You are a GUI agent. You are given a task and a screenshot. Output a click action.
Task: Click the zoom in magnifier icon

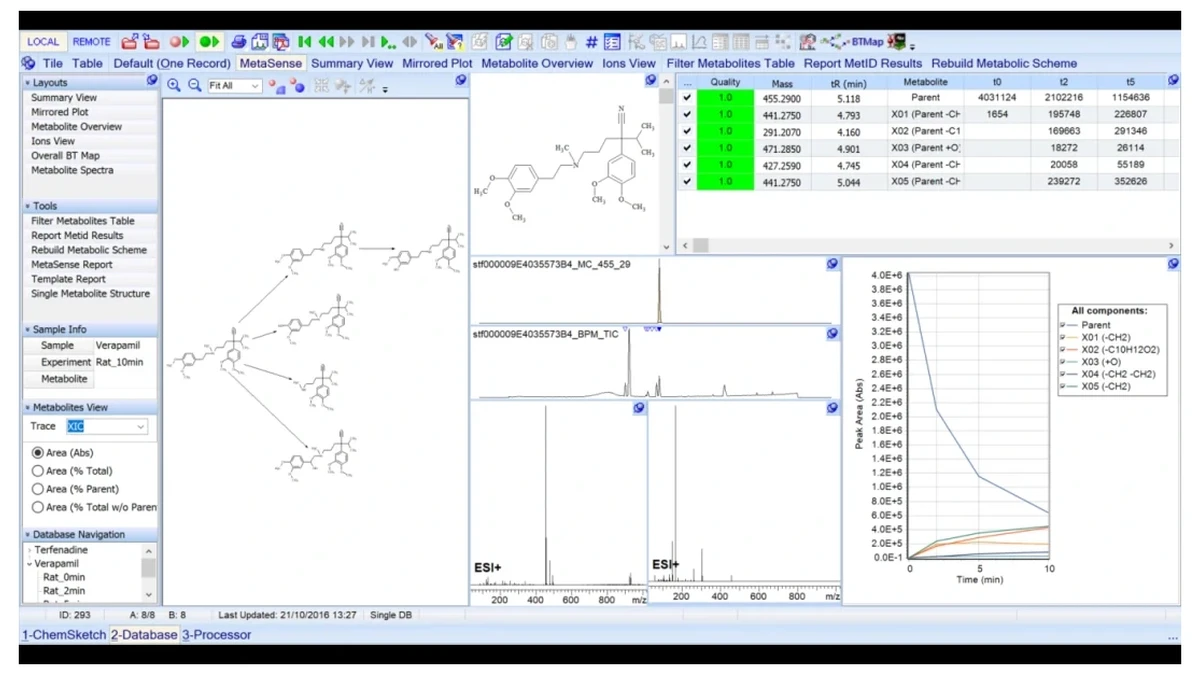174,86
